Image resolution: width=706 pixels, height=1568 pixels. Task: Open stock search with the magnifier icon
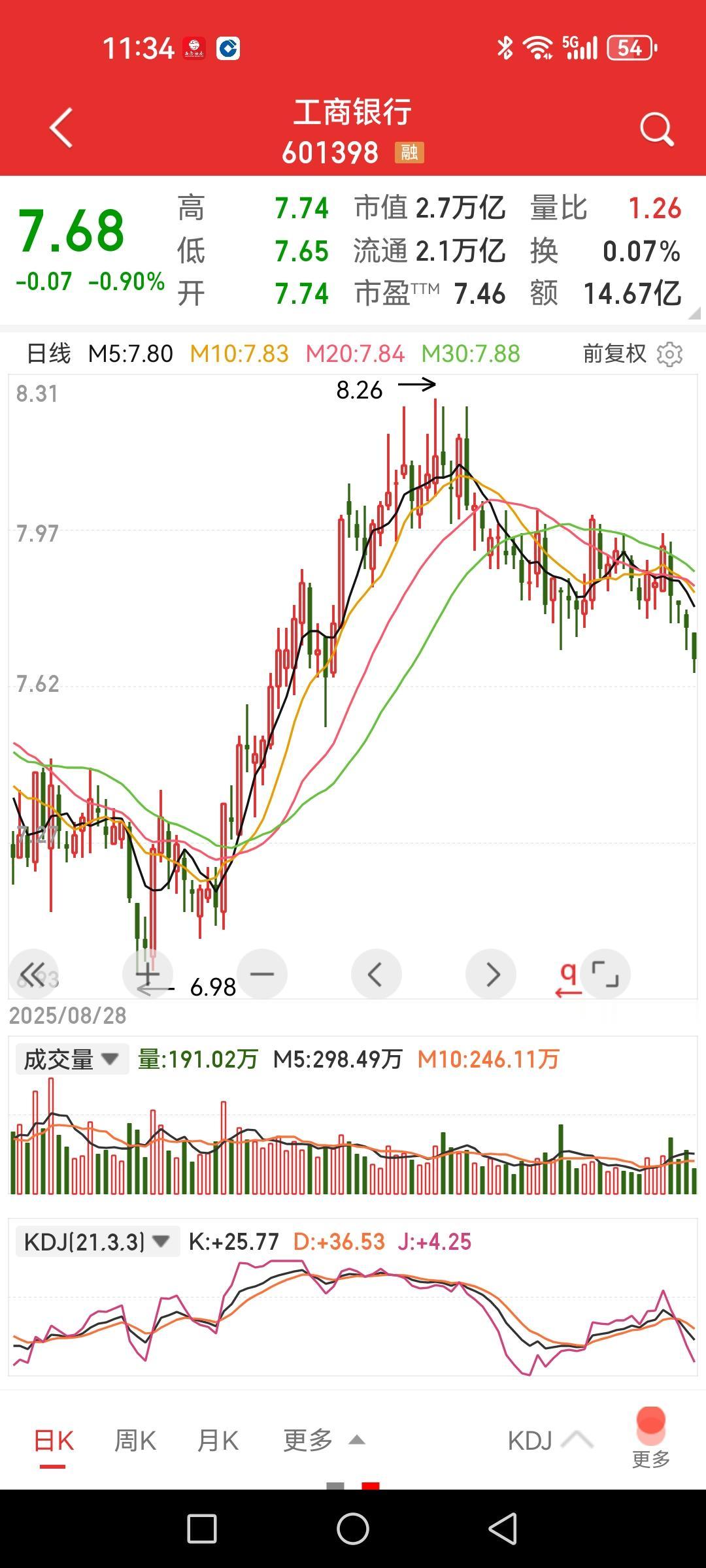[x=656, y=129]
